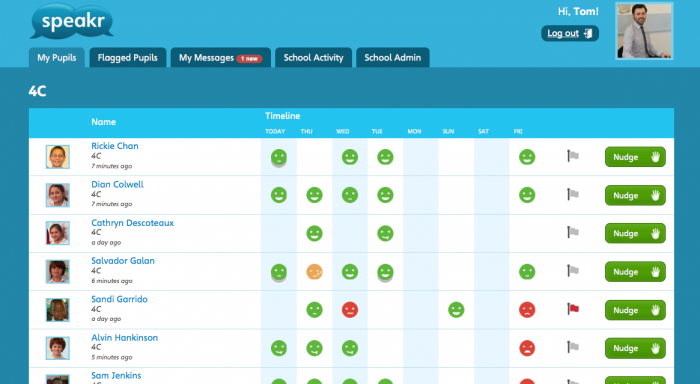Toggle the flag for Salvador Galan
The width and height of the screenshot is (700, 384).
(573, 271)
